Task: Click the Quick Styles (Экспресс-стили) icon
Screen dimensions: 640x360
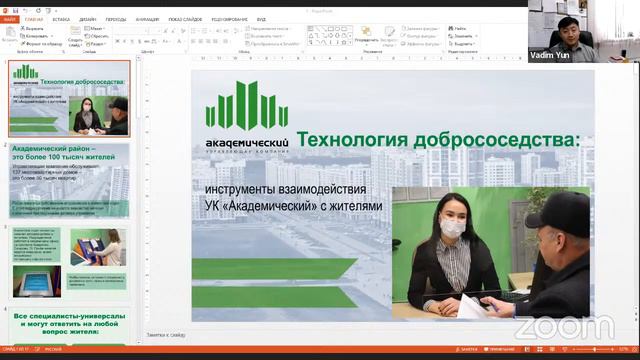Action: click(x=389, y=31)
